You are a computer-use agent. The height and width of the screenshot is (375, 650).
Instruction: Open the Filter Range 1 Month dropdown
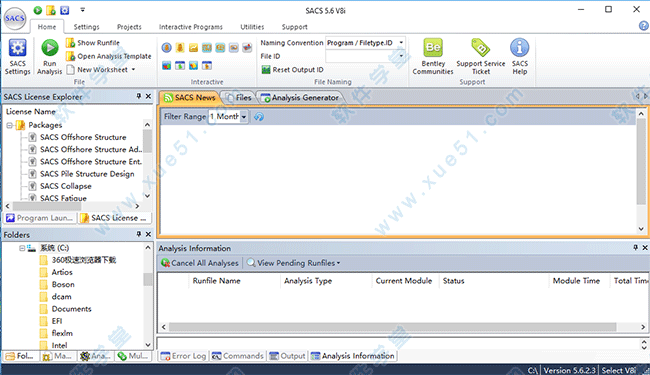pos(244,117)
